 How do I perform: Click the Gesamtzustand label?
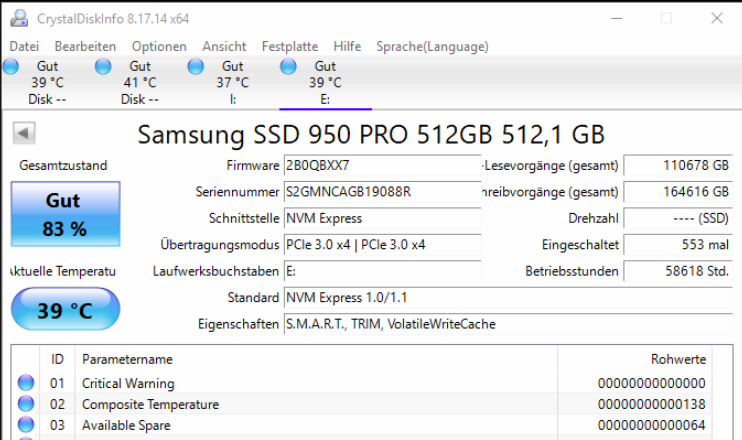[x=63, y=166]
